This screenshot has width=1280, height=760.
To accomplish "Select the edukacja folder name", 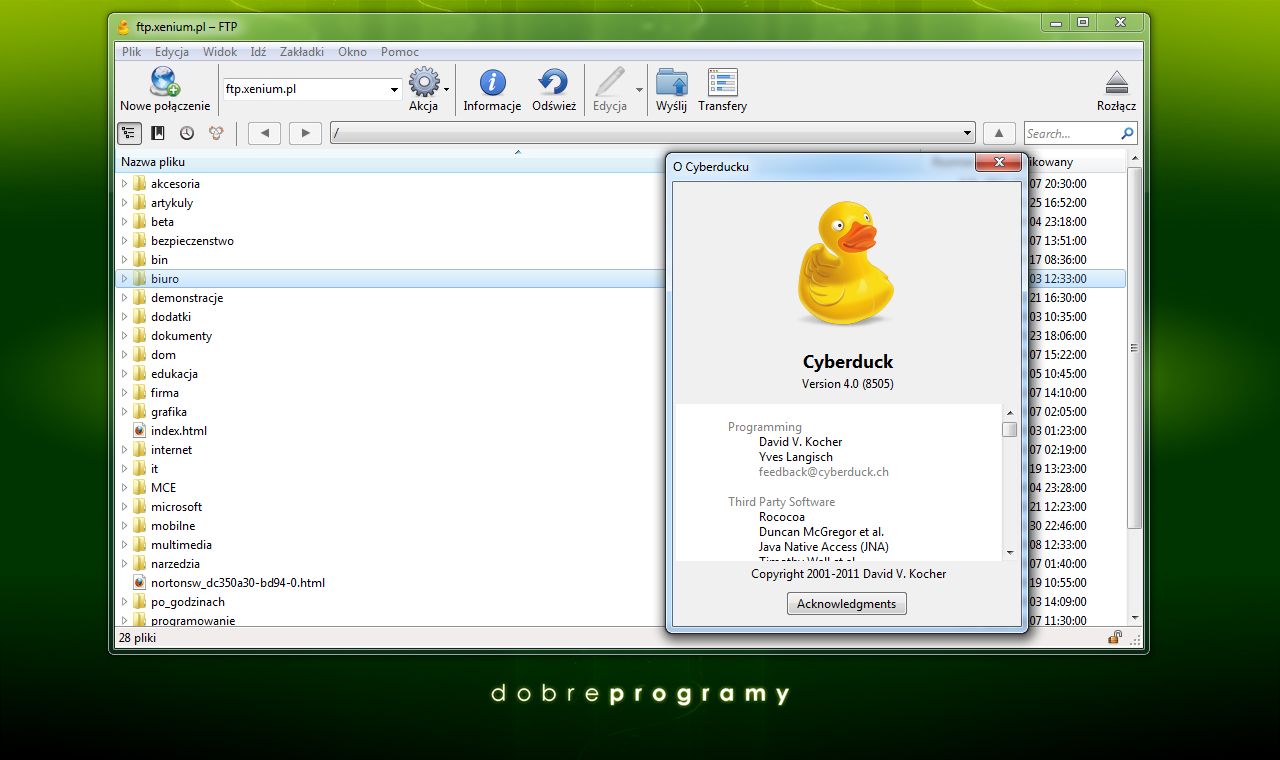I will 174,374.
